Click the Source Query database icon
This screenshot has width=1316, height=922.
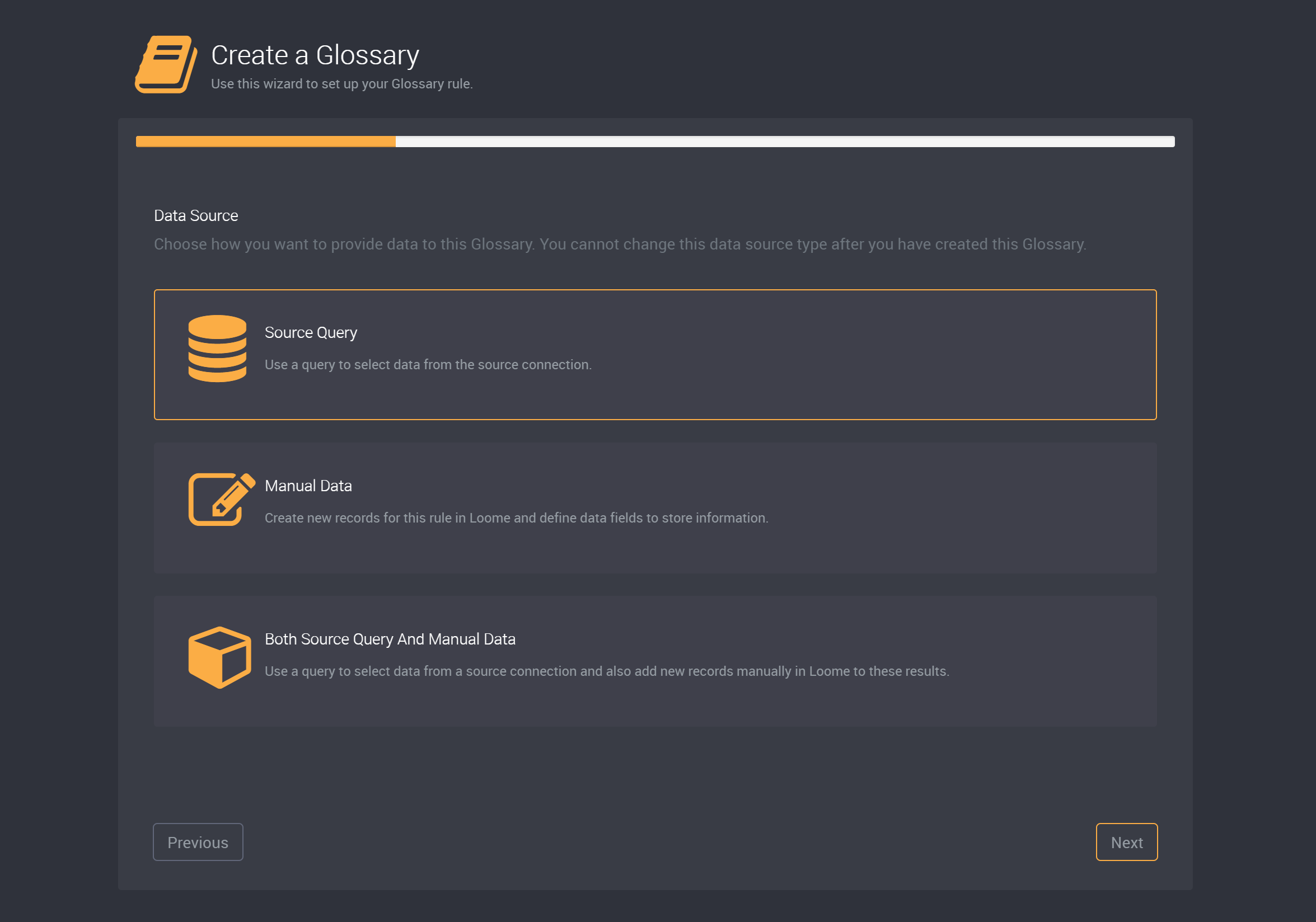click(x=217, y=349)
